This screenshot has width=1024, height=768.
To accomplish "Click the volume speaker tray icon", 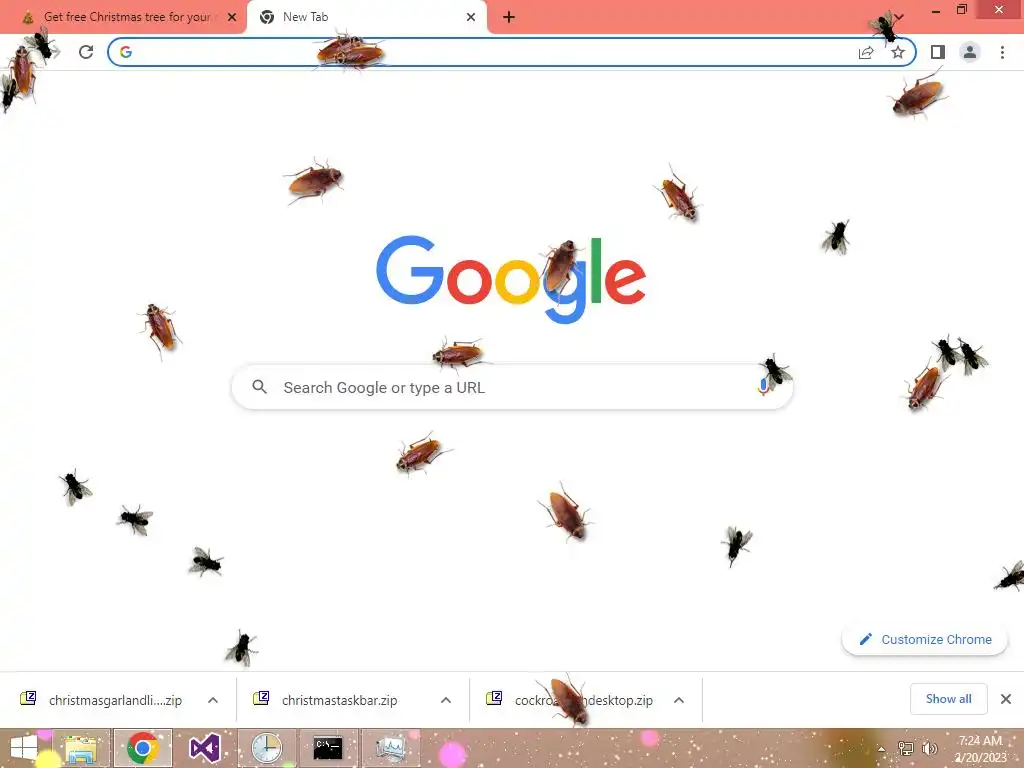I will tap(929, 748).
